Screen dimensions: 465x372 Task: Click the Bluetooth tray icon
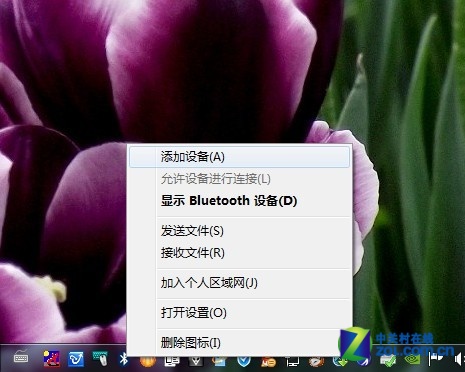point(124,359)
